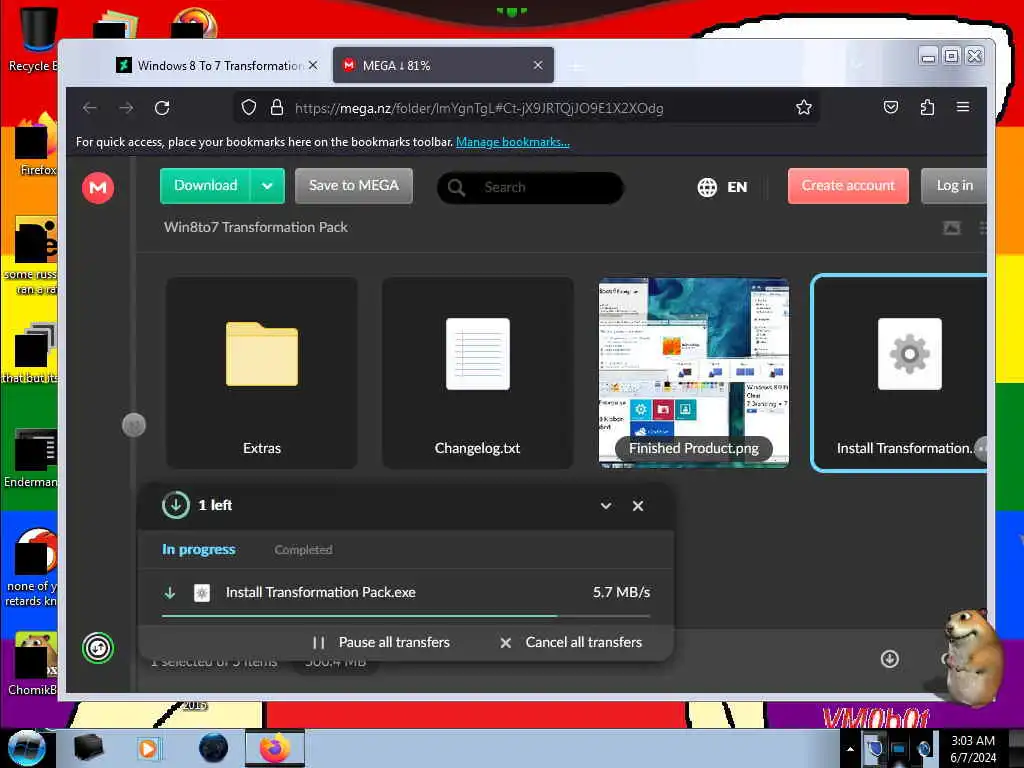Click Firefox forward arrow
The width and height of the screenshot is (1024, 768).
point(126,108)
